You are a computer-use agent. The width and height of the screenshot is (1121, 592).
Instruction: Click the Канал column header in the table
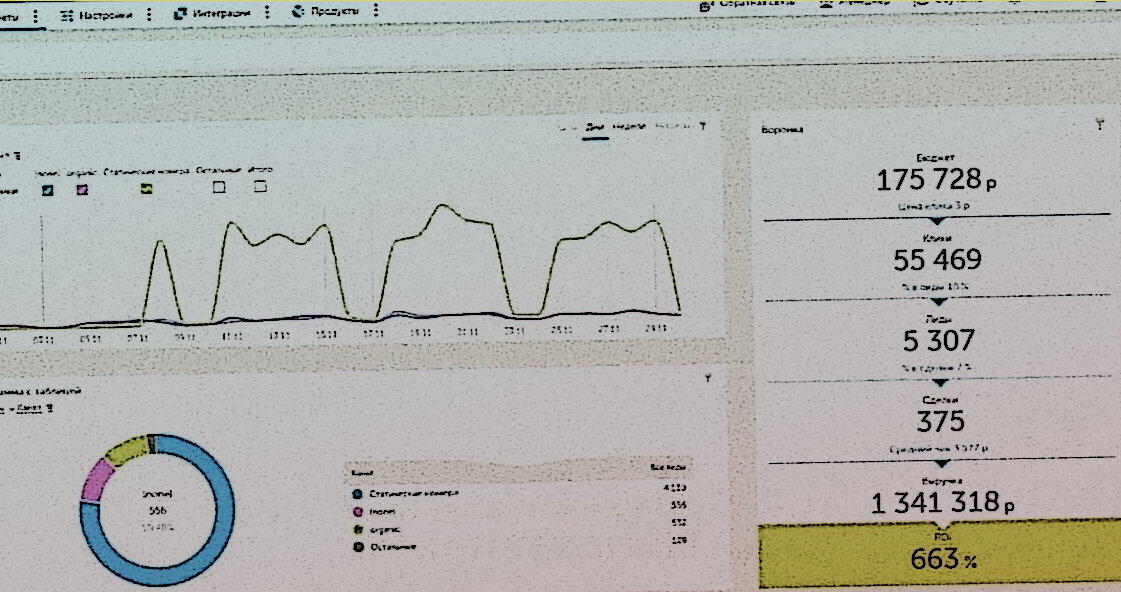362,473
